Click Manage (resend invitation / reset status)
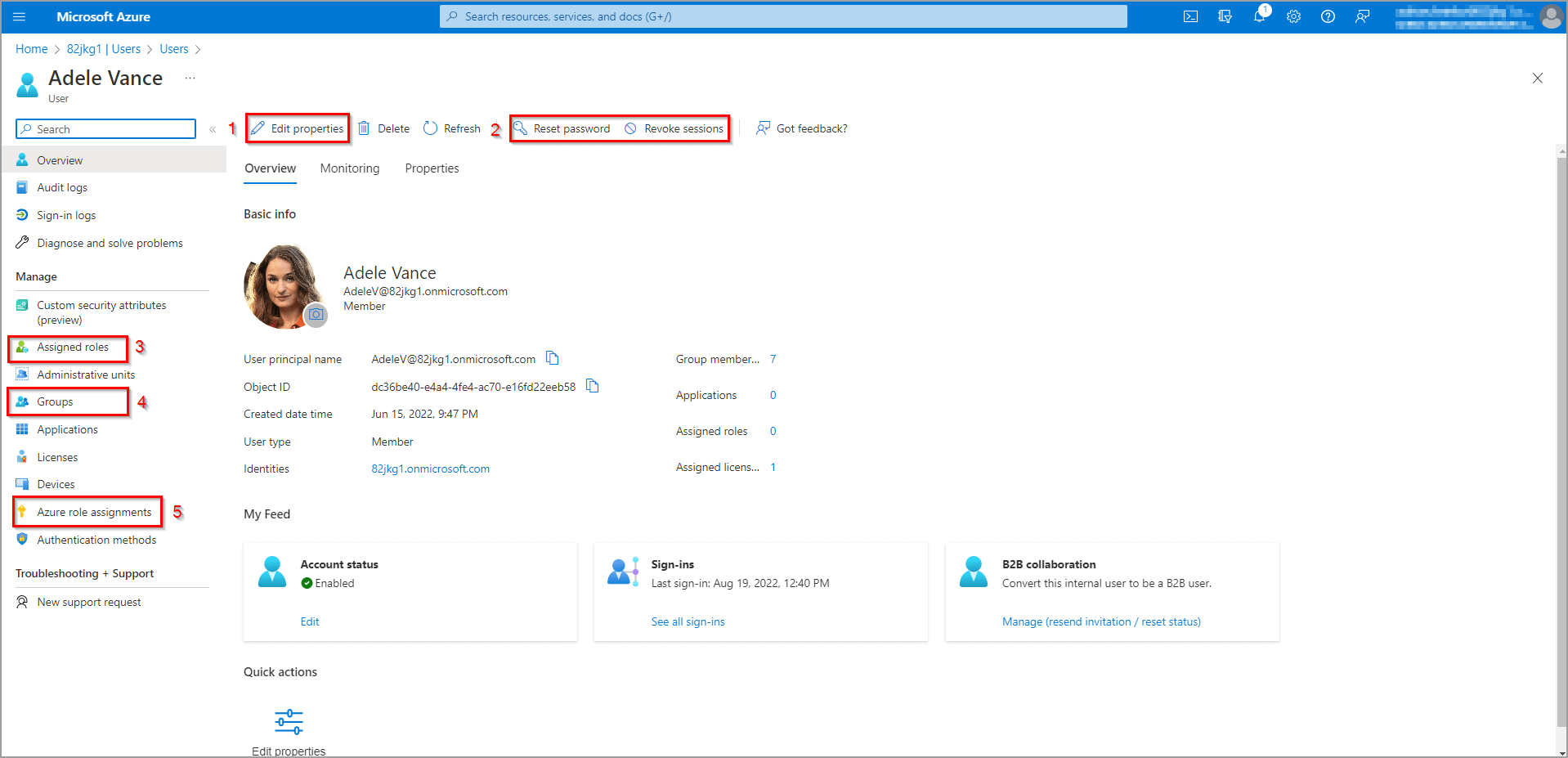This screenshot has width=1568, height=758. tap(1102, 621)
